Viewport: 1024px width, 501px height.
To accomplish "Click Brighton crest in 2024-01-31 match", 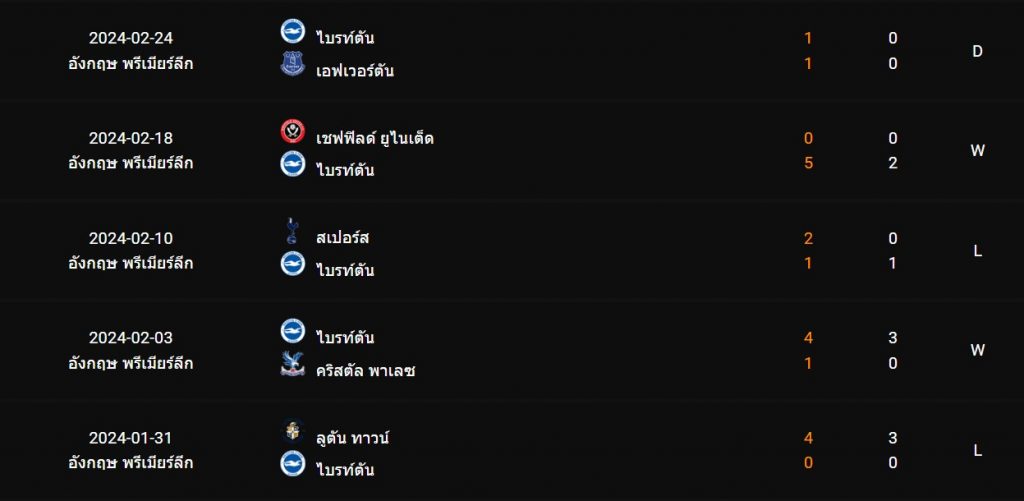I will coord(292,463).
